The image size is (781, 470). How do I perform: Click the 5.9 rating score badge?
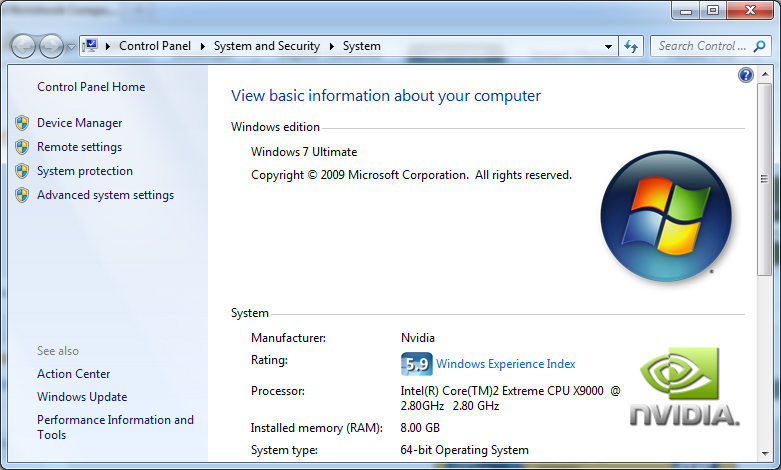click(x=416, y=364)
